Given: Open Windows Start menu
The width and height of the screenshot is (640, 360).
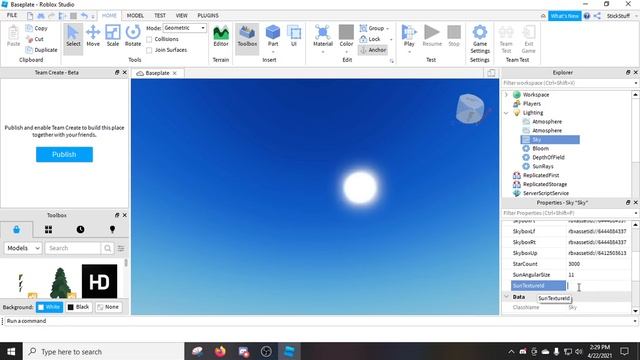Looking at the screenshot, I should [11, 351].
